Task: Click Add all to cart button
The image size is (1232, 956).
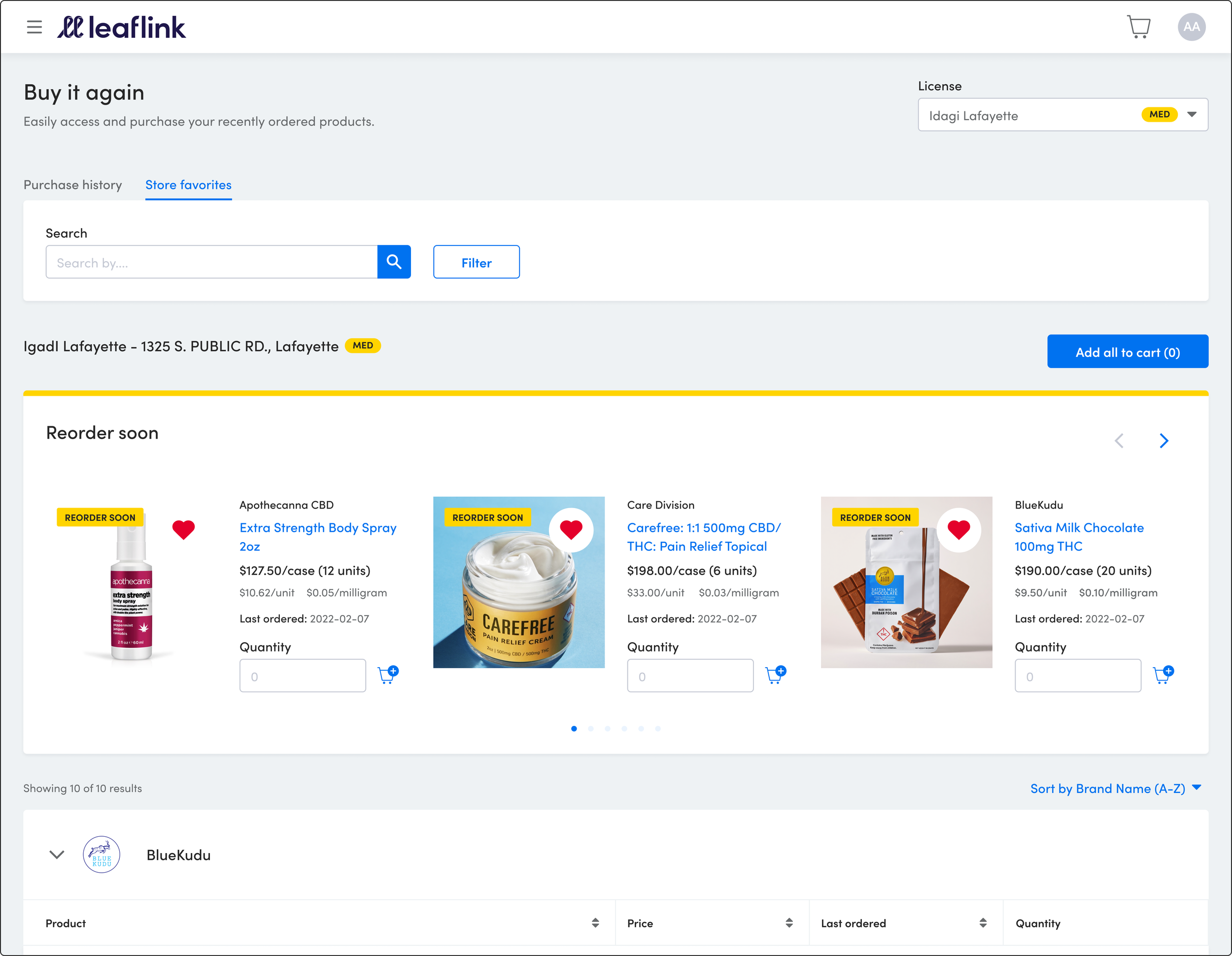Action: pyautogui.click(x=1127, y=352)
